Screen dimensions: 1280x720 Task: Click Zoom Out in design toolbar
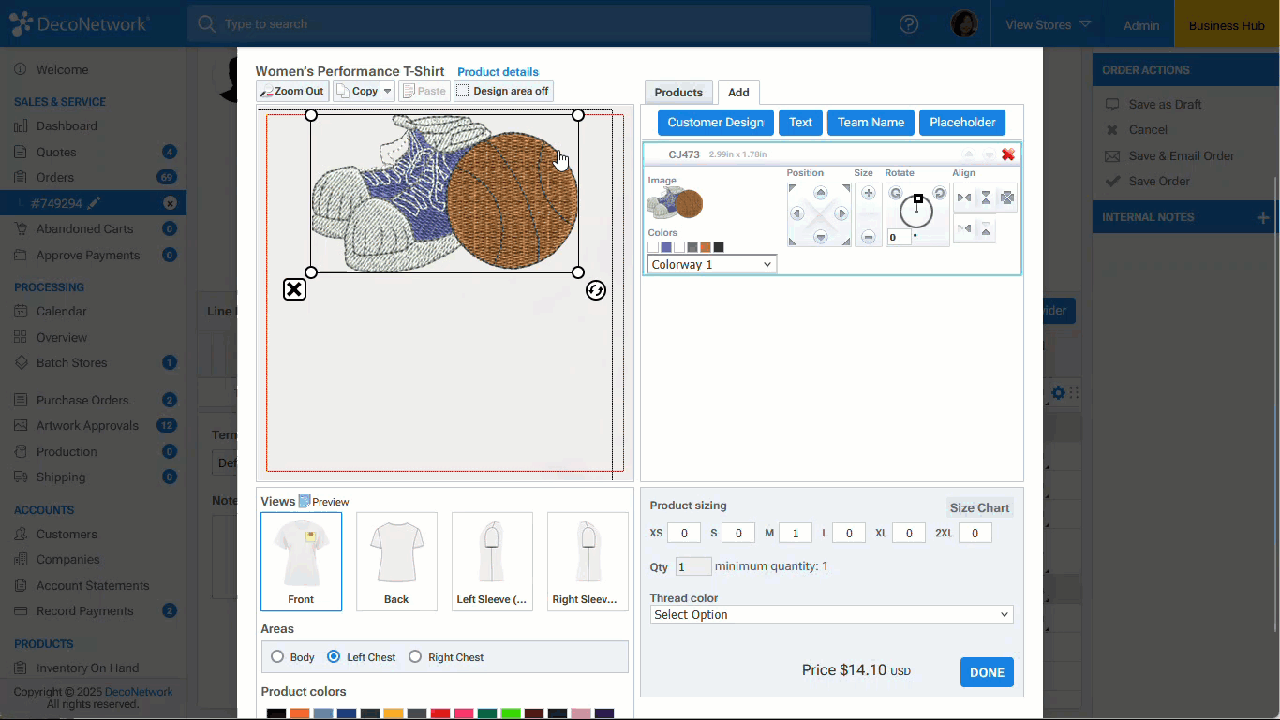tap(292, 91)
